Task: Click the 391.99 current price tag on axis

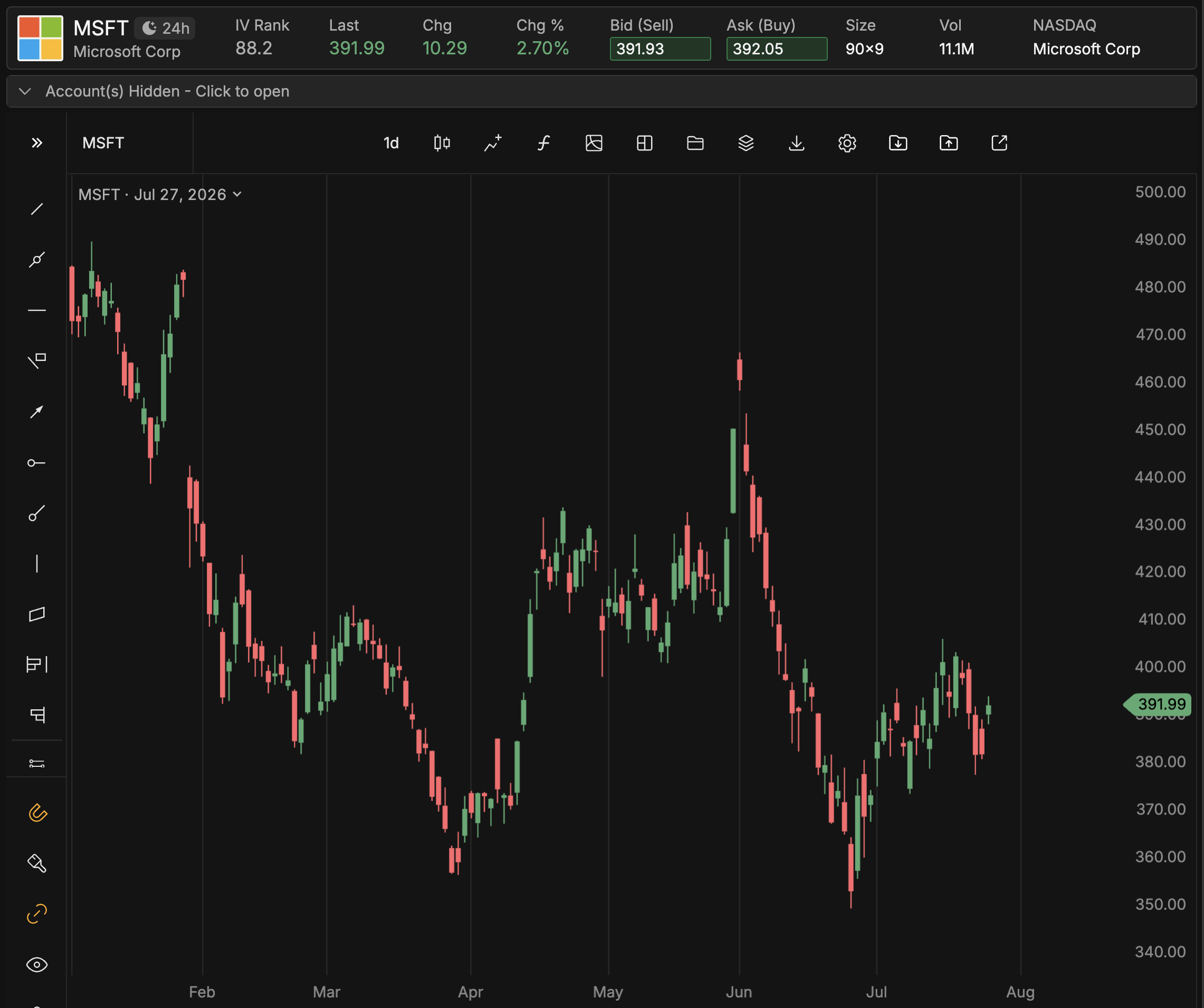Action: click(x=1159, y=703)
